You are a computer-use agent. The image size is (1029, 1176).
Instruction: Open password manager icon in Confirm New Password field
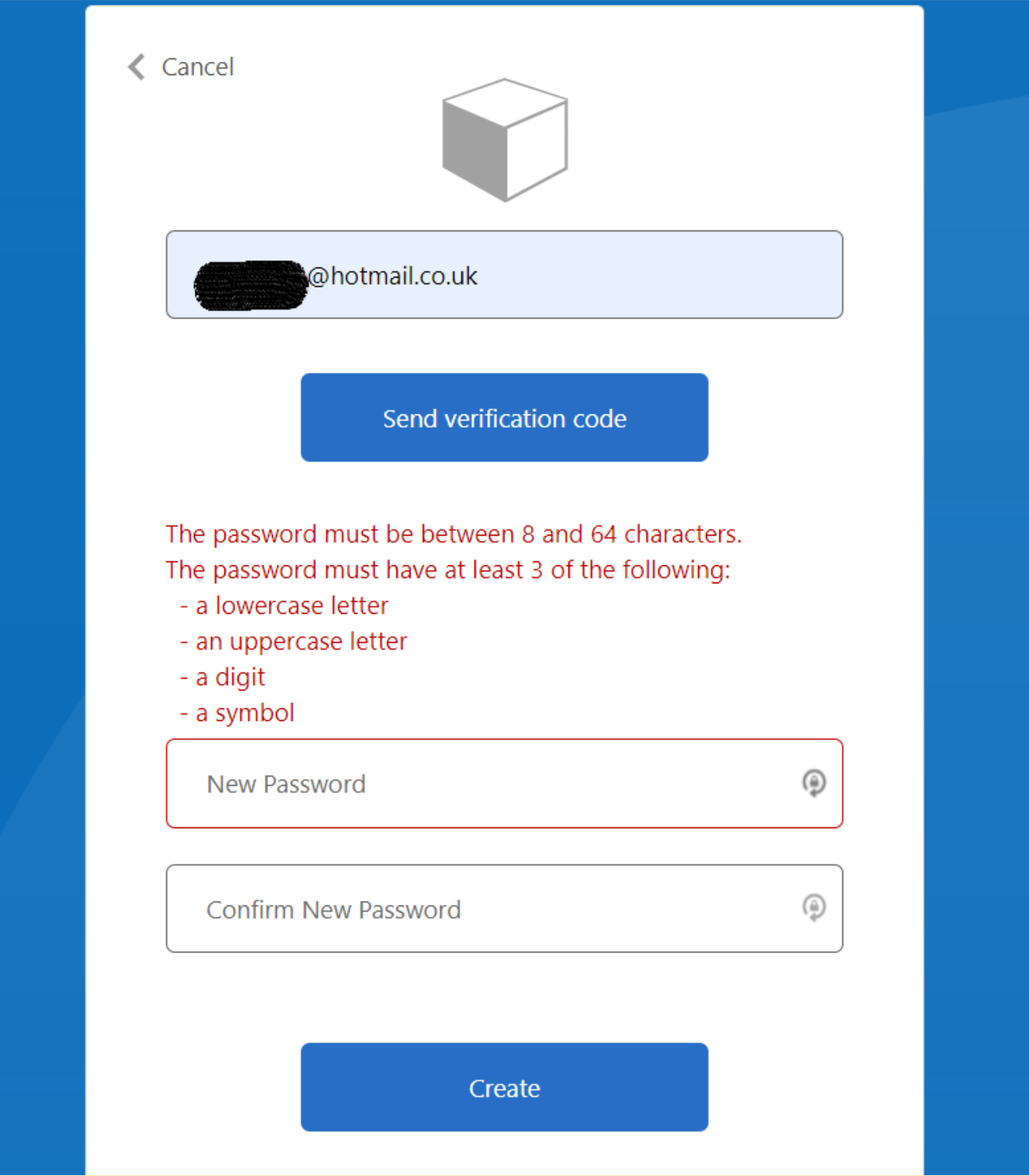[x=814, y=908]
